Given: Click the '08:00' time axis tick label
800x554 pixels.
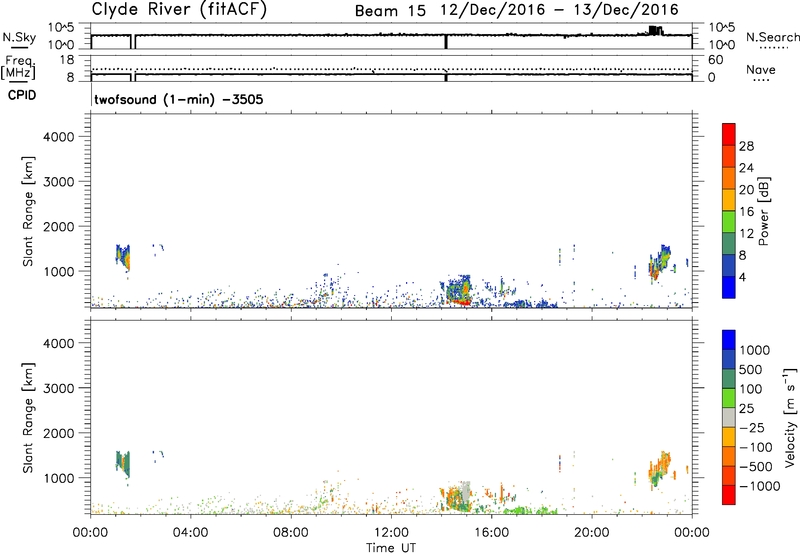Looking at the screenshot, I should (291, 533).
